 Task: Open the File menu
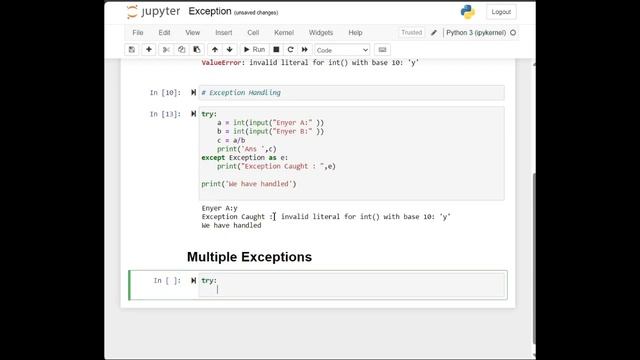[138, 33]
